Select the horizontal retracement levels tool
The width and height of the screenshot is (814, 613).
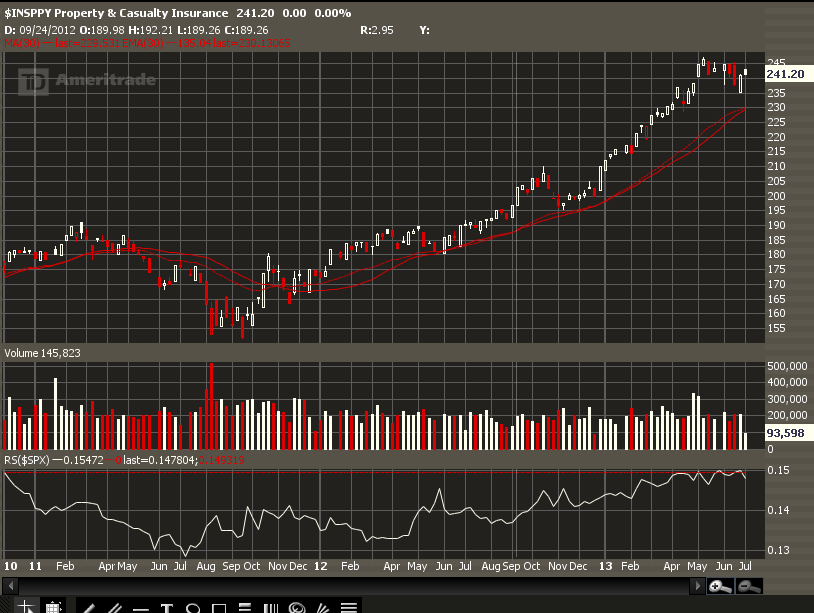(245, 606)
